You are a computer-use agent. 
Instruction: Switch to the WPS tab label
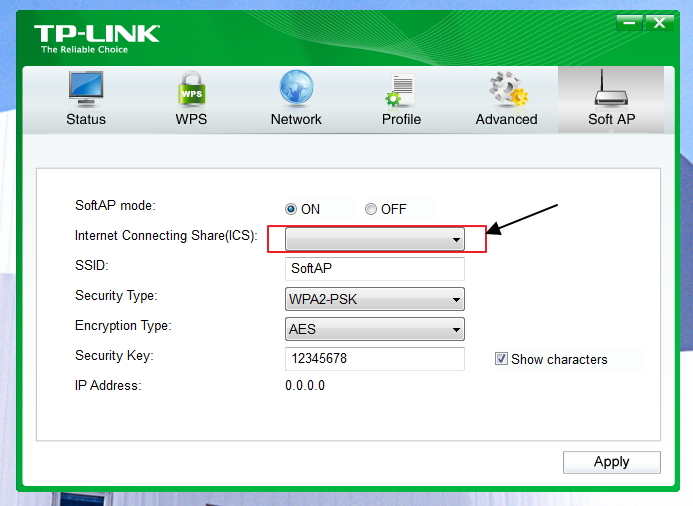pyautogui.click(x=191, y=119)
